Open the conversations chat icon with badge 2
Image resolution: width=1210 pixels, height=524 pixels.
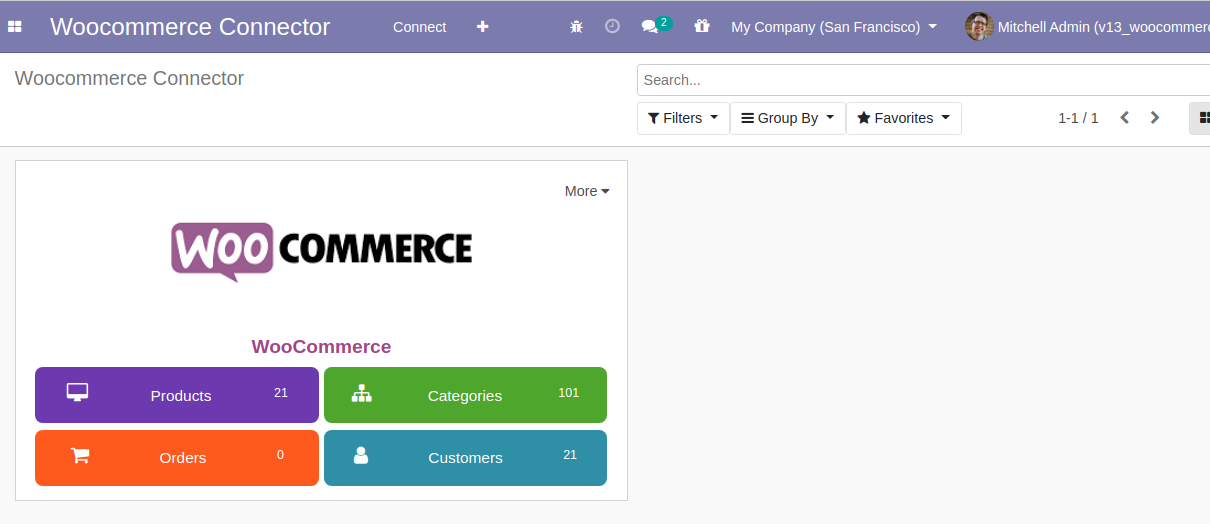656,25
